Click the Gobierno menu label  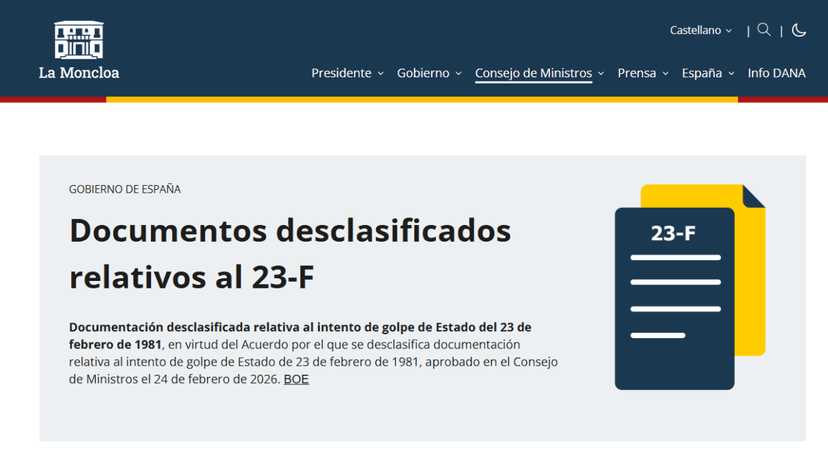pos(423,73)
